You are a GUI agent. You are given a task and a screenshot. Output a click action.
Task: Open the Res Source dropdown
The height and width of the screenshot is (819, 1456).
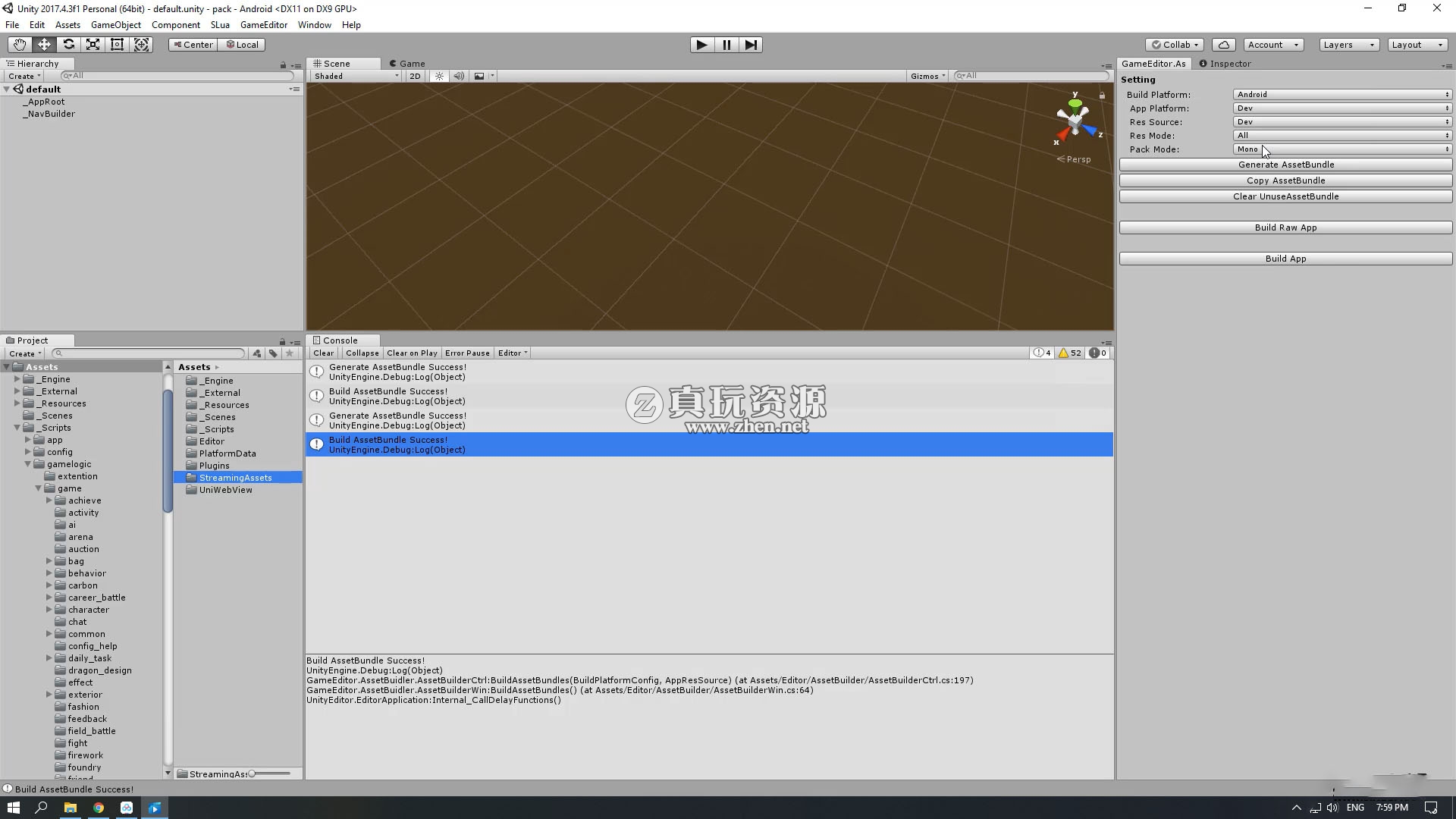click(x=1342, y=122)
